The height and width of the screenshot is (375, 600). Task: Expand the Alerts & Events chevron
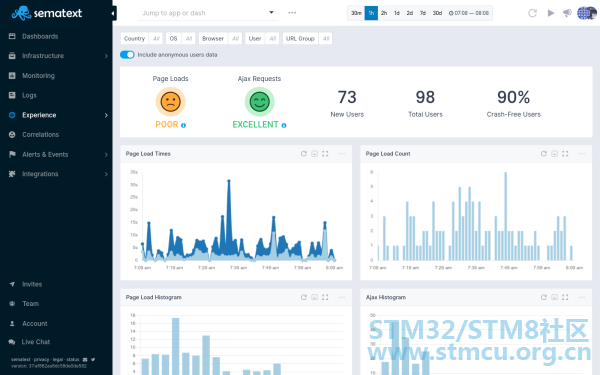pyautogui.click(x=106, y=155)
